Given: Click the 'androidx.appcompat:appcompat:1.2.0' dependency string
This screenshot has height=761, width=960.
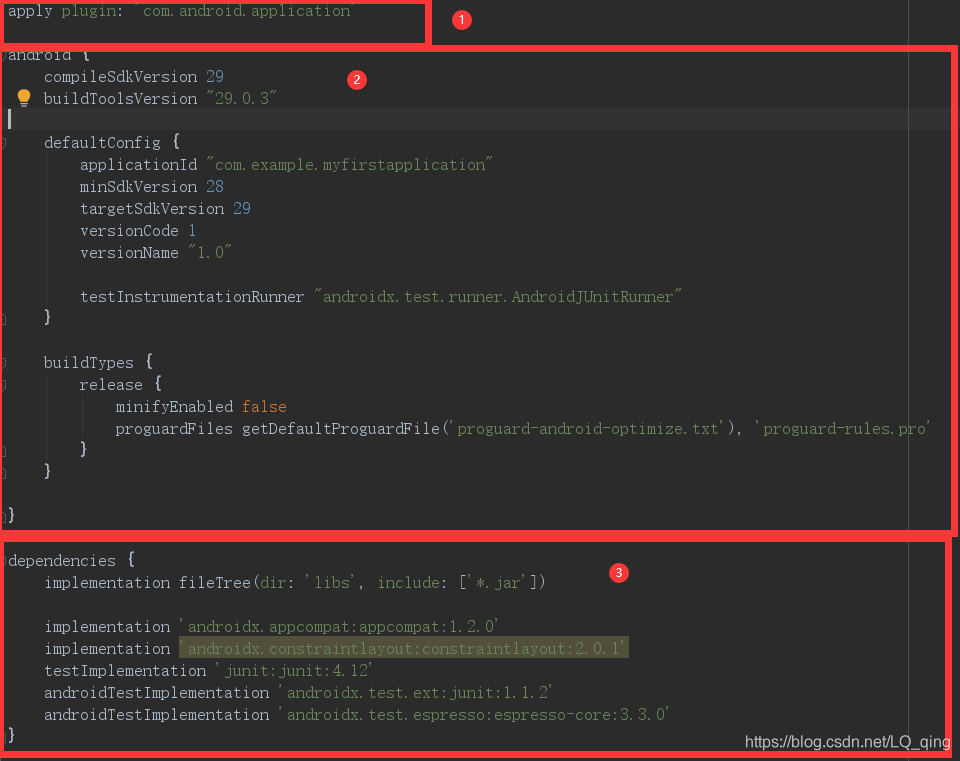Looking at the screenshot, I should tap(339, 626).
